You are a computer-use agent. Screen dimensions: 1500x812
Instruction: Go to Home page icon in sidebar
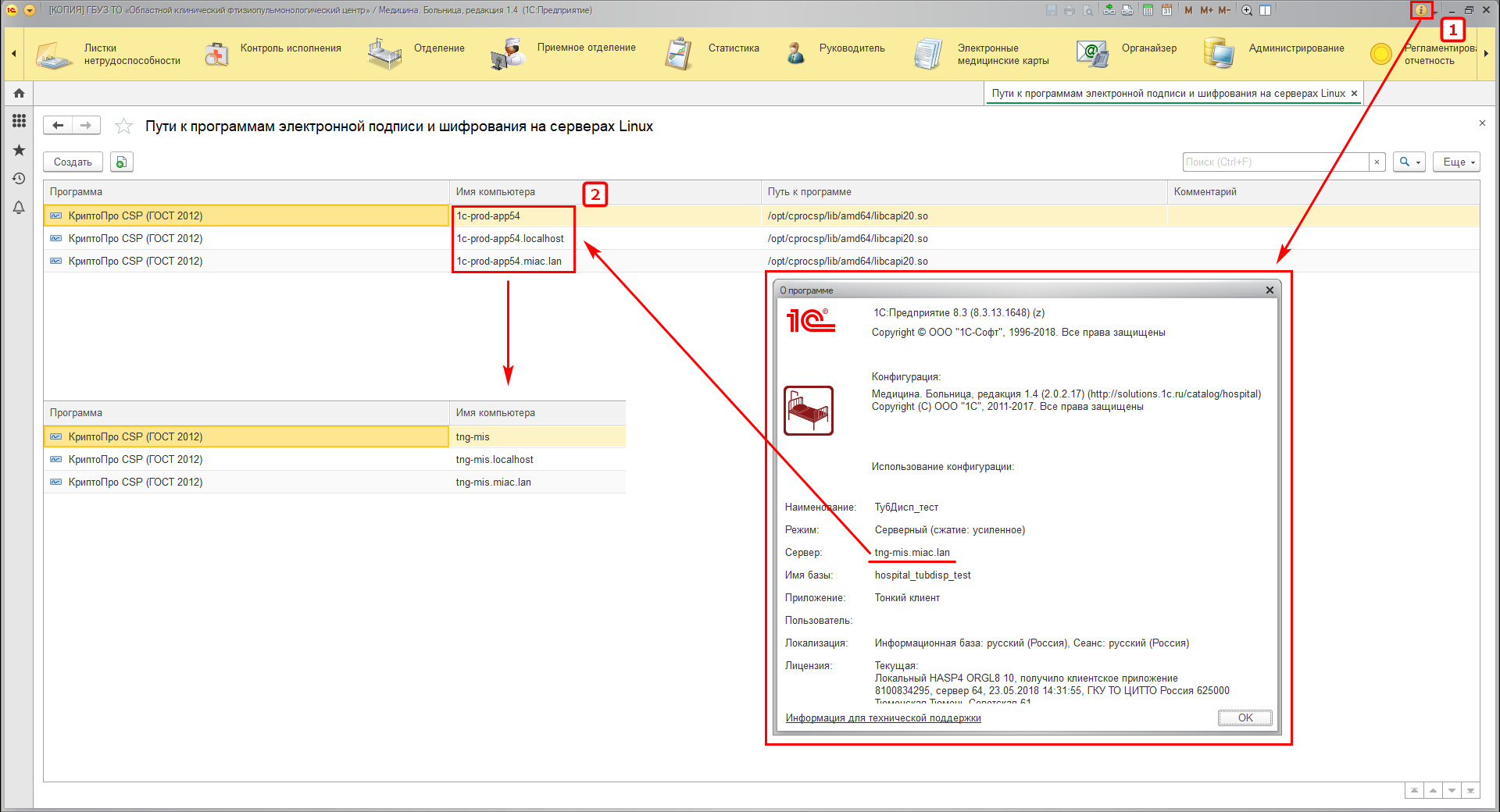coord(19,93)
